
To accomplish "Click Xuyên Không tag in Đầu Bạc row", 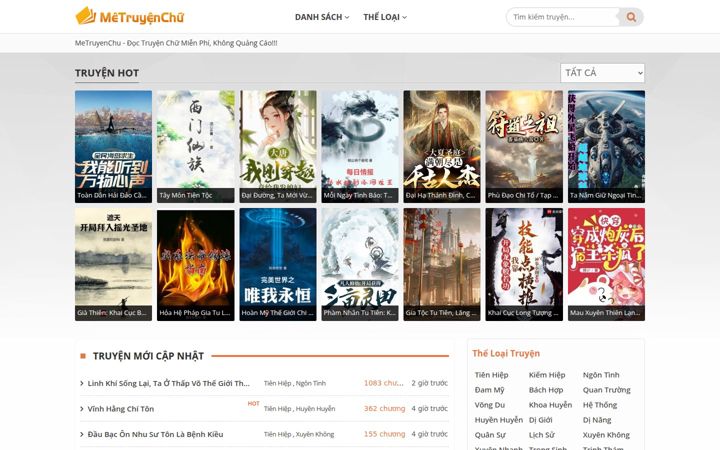I will [315, 434].
